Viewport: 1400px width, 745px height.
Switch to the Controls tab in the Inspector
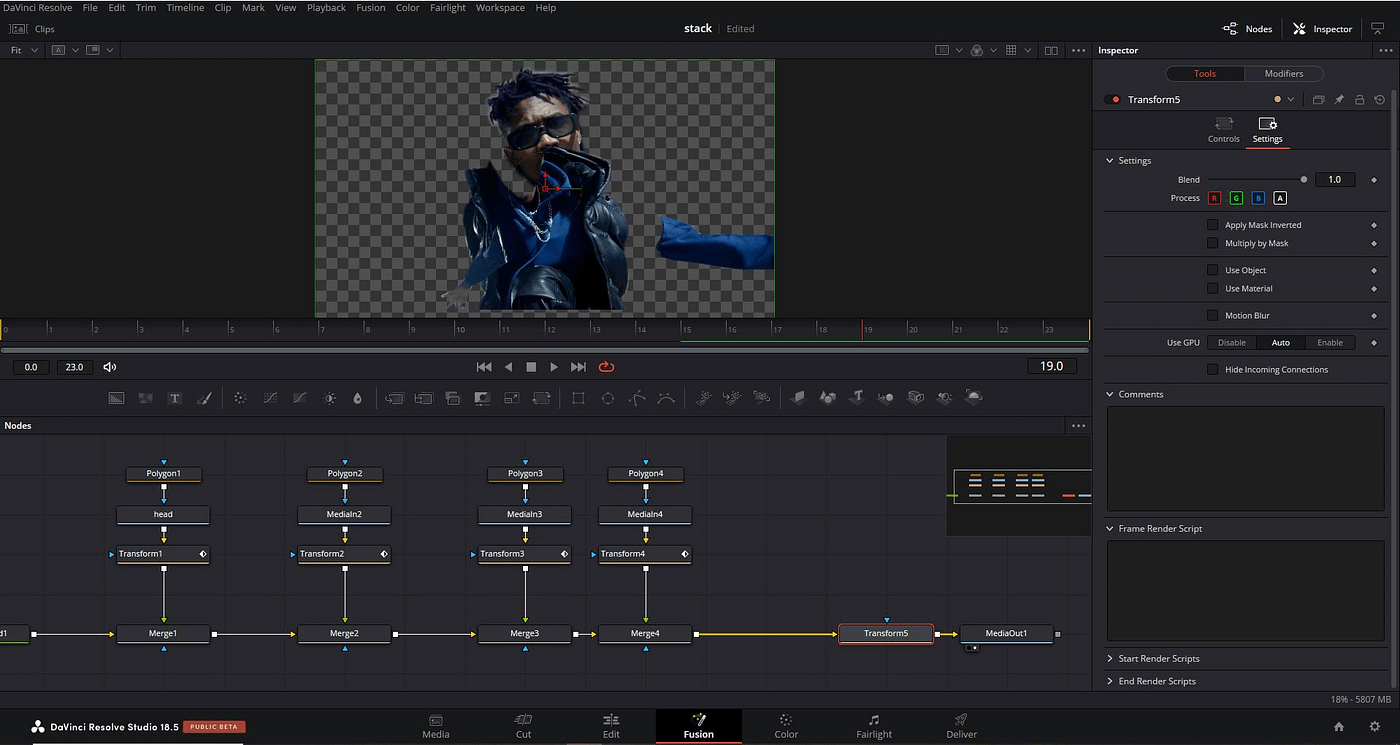coord(1223,130)
